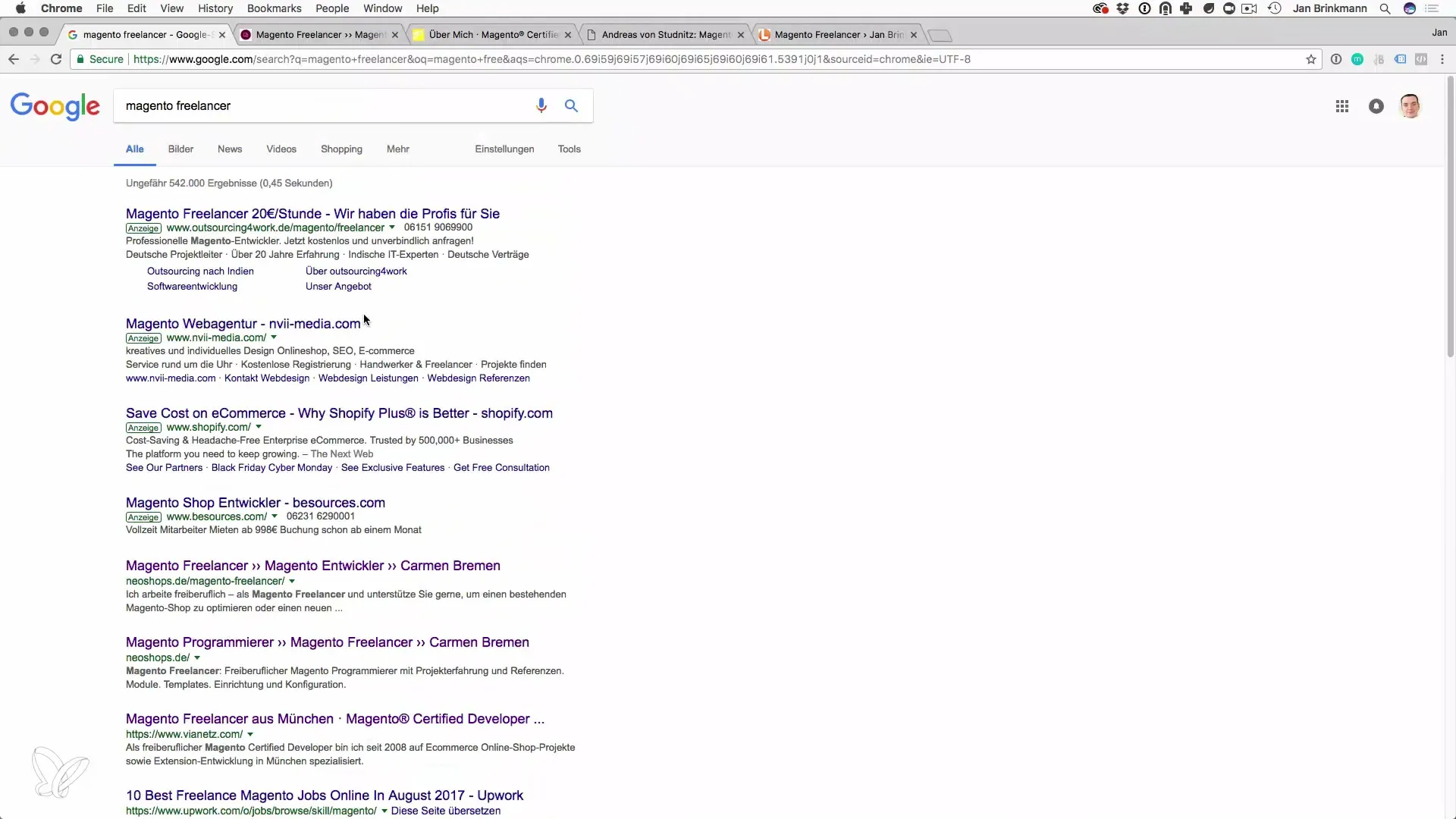Switch to Magento Freelancer Jan Brinkmann tab
Viewport: 1456px width, 819px height.
pos(837,35)
